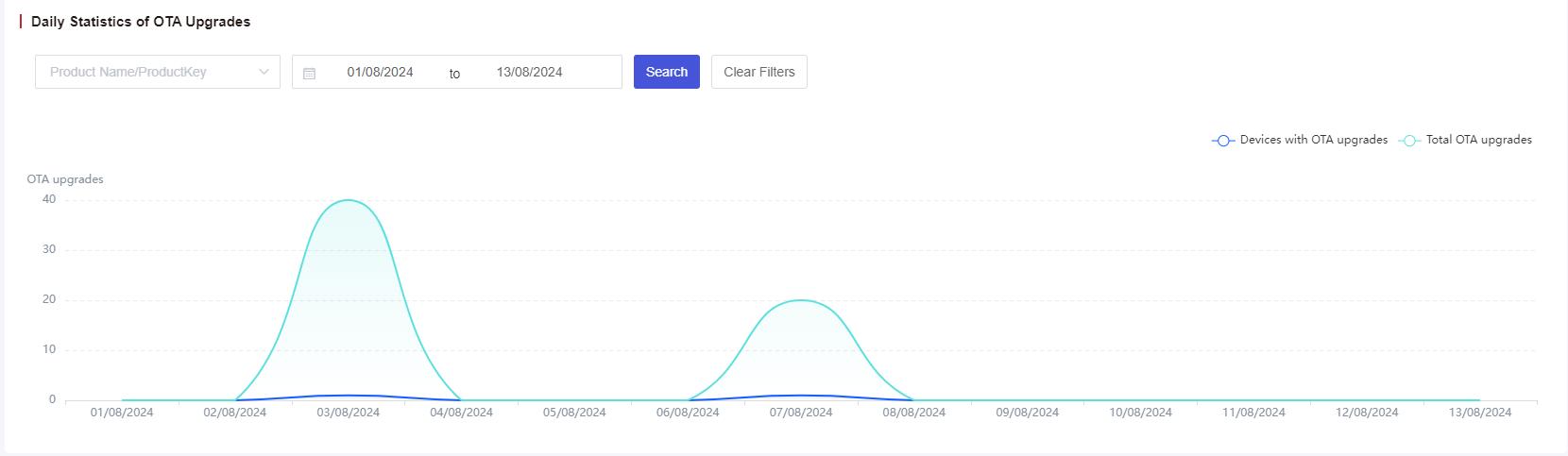Viewport: 1568px width, 456px height.
Task: Edit the end date 13/08/2024 field
Action: pyautogui.click(x=529, y=72)
